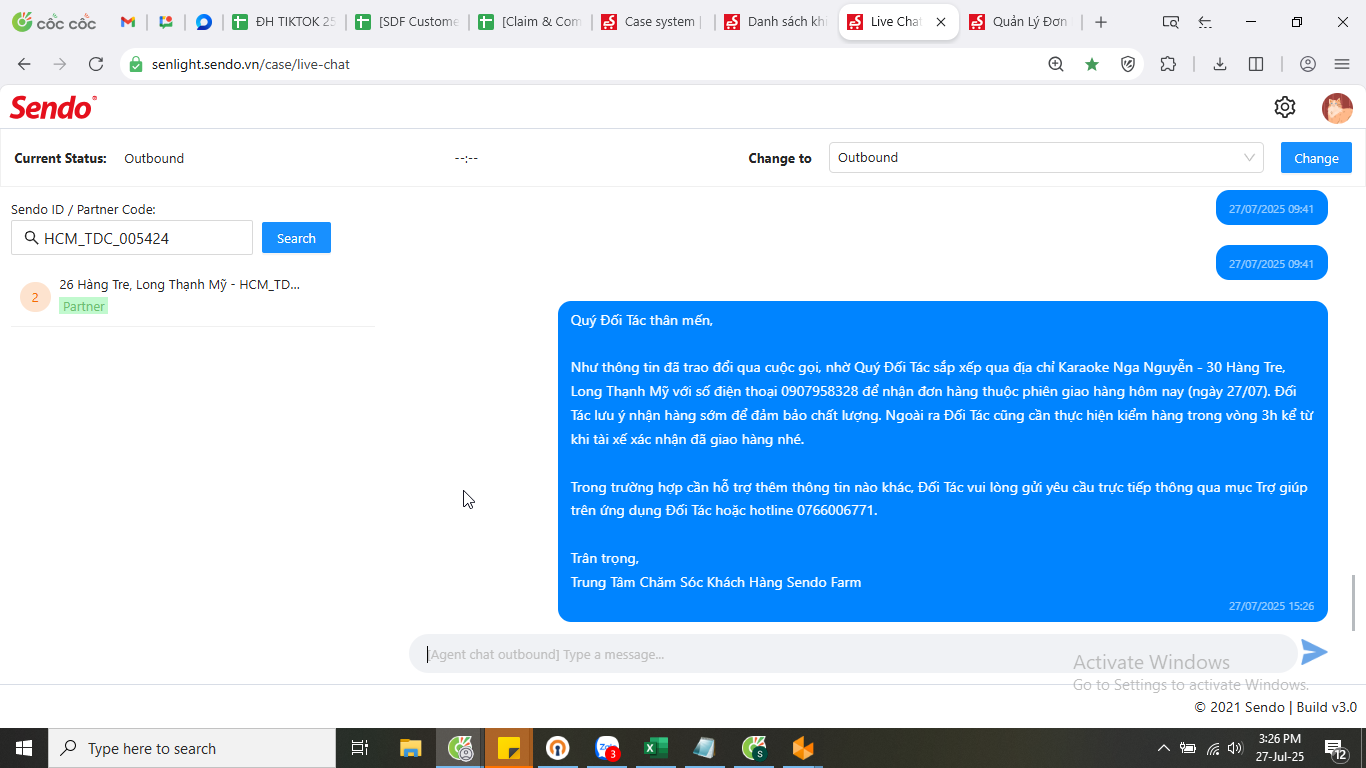Click the 27/07/2025 15:26 message timestamp
Viewport: 1366px width, 768px height.
coord(1271,606)
